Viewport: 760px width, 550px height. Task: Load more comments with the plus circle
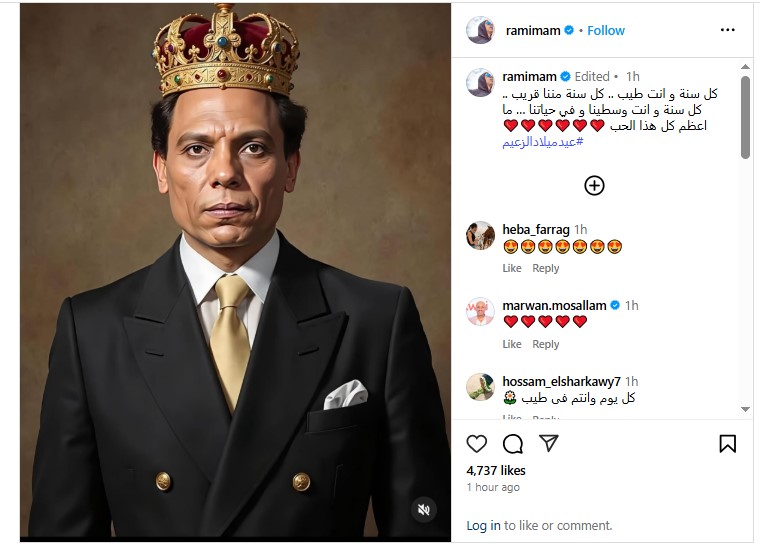click(x=594, y=185)
